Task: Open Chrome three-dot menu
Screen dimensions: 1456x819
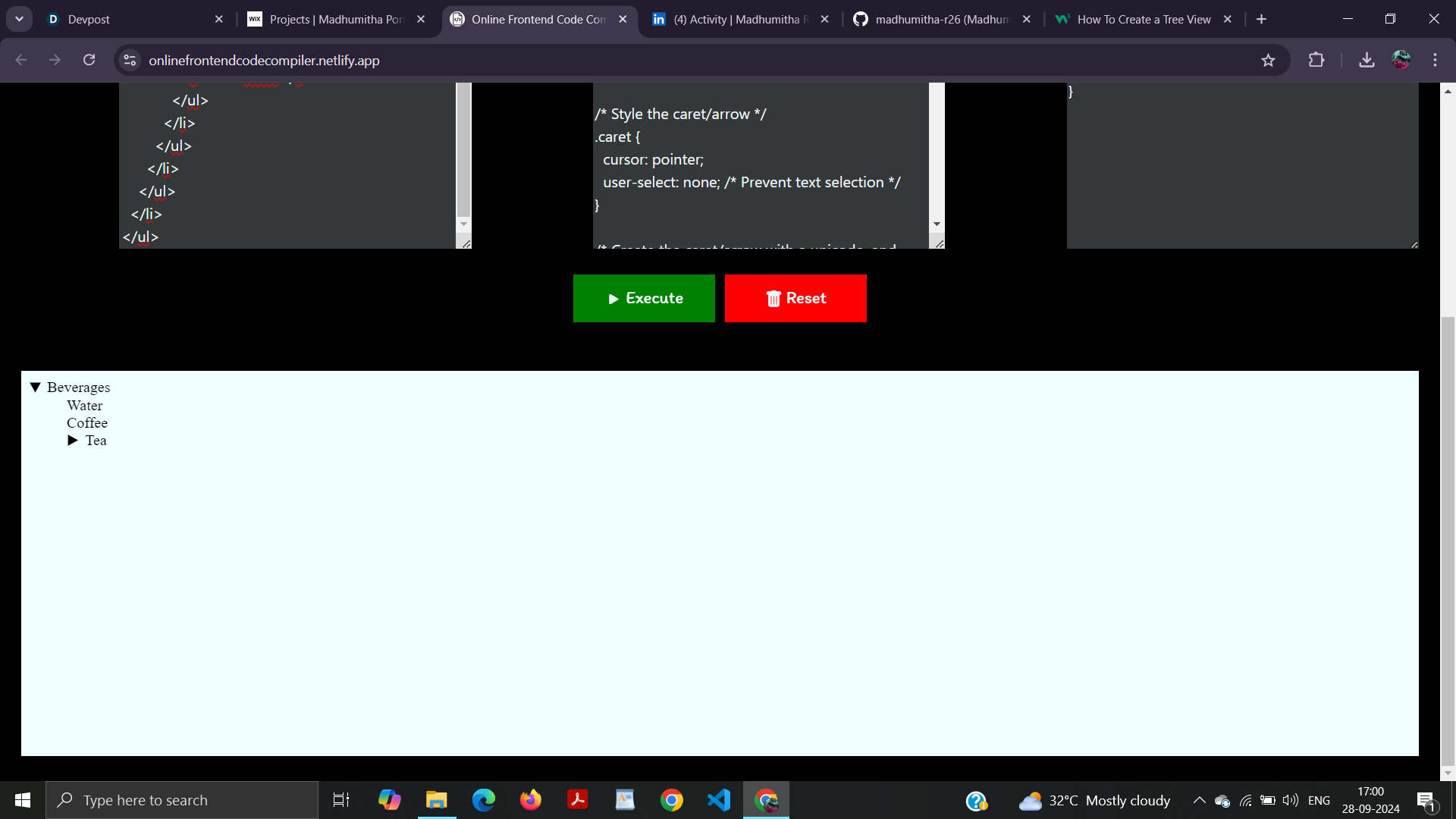Action: (1435, 60)
